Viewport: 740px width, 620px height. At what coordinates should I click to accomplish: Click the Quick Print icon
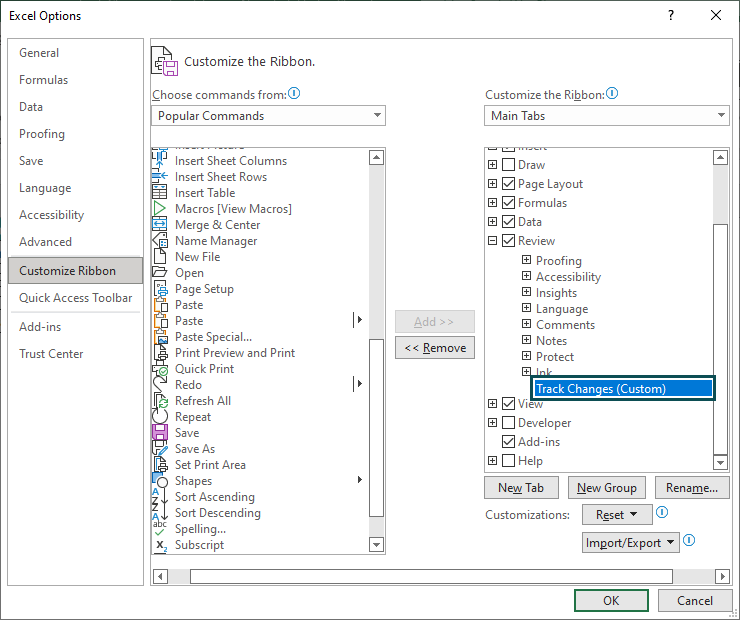[160, 369]
